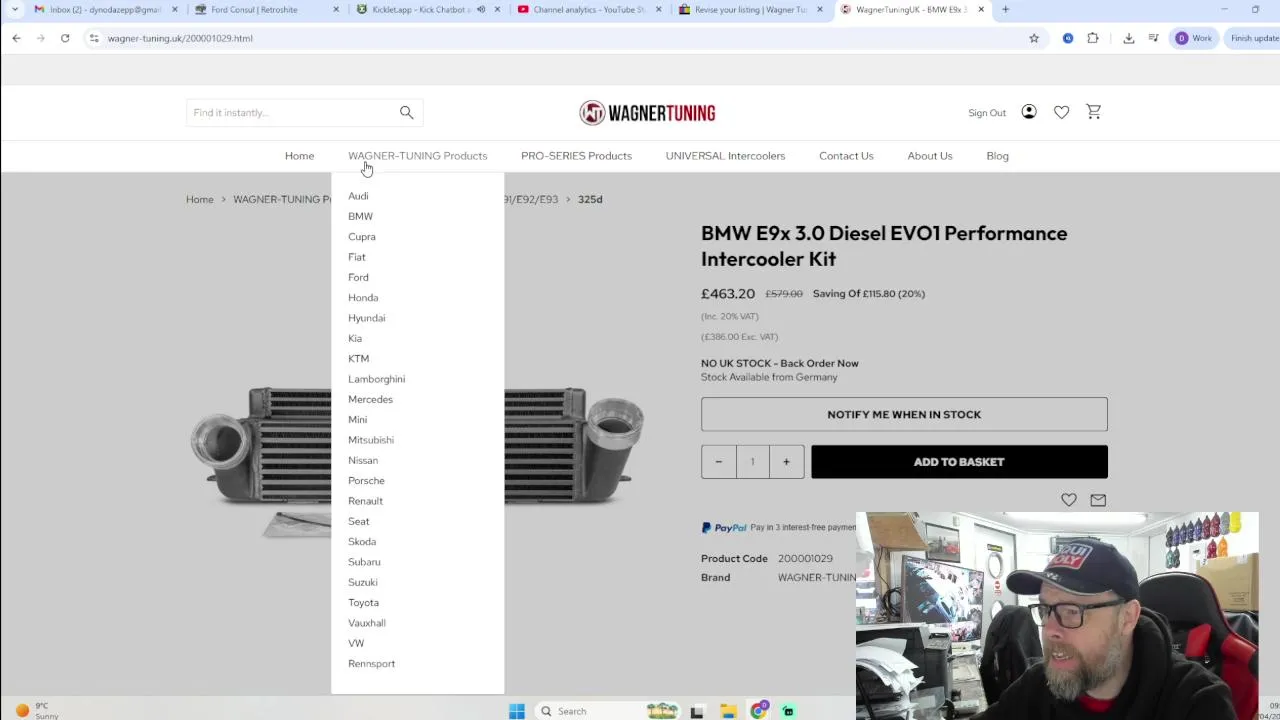Open About Us page

(930, 156)
